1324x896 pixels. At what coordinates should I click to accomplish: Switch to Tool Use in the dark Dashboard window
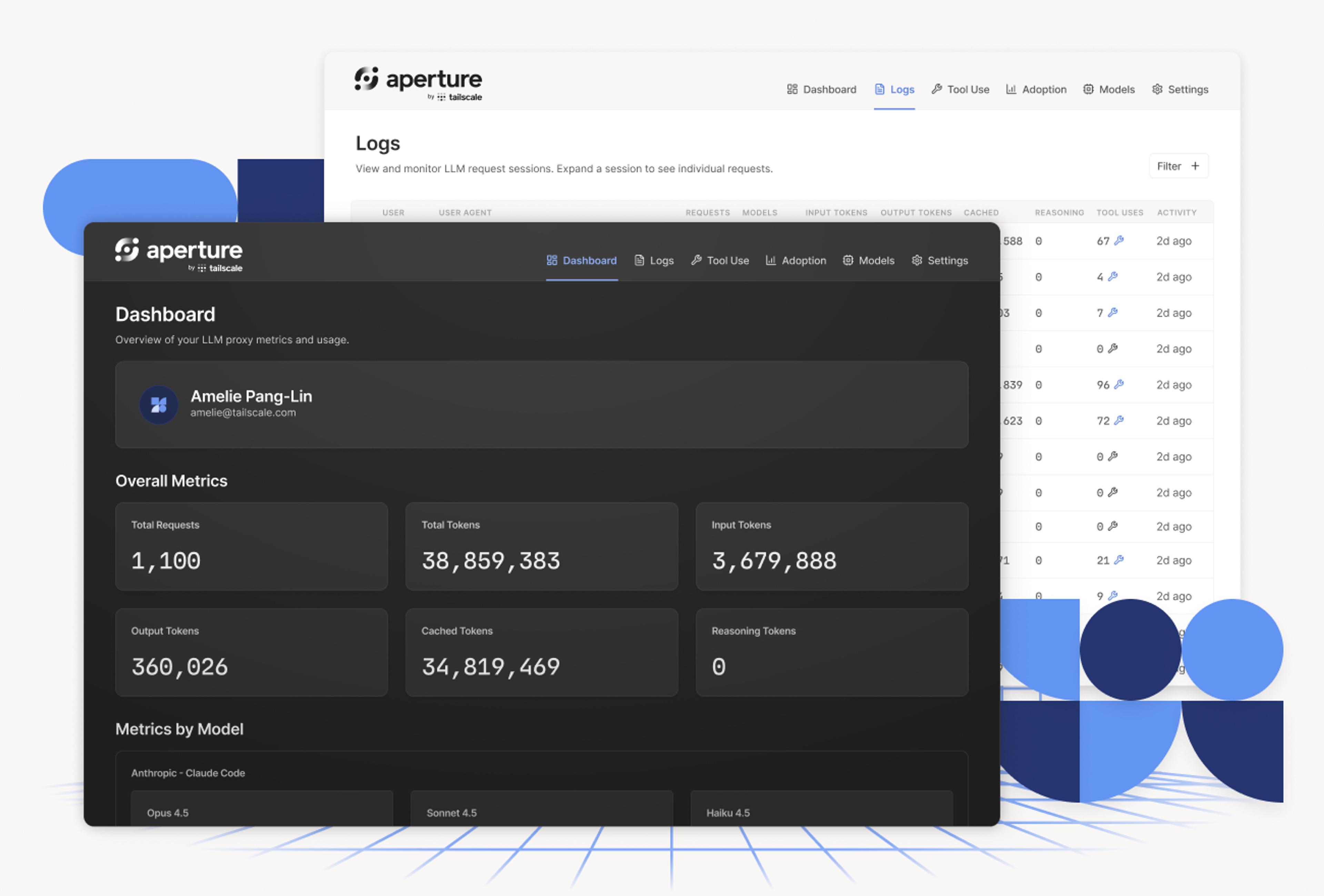click(720, 260)
